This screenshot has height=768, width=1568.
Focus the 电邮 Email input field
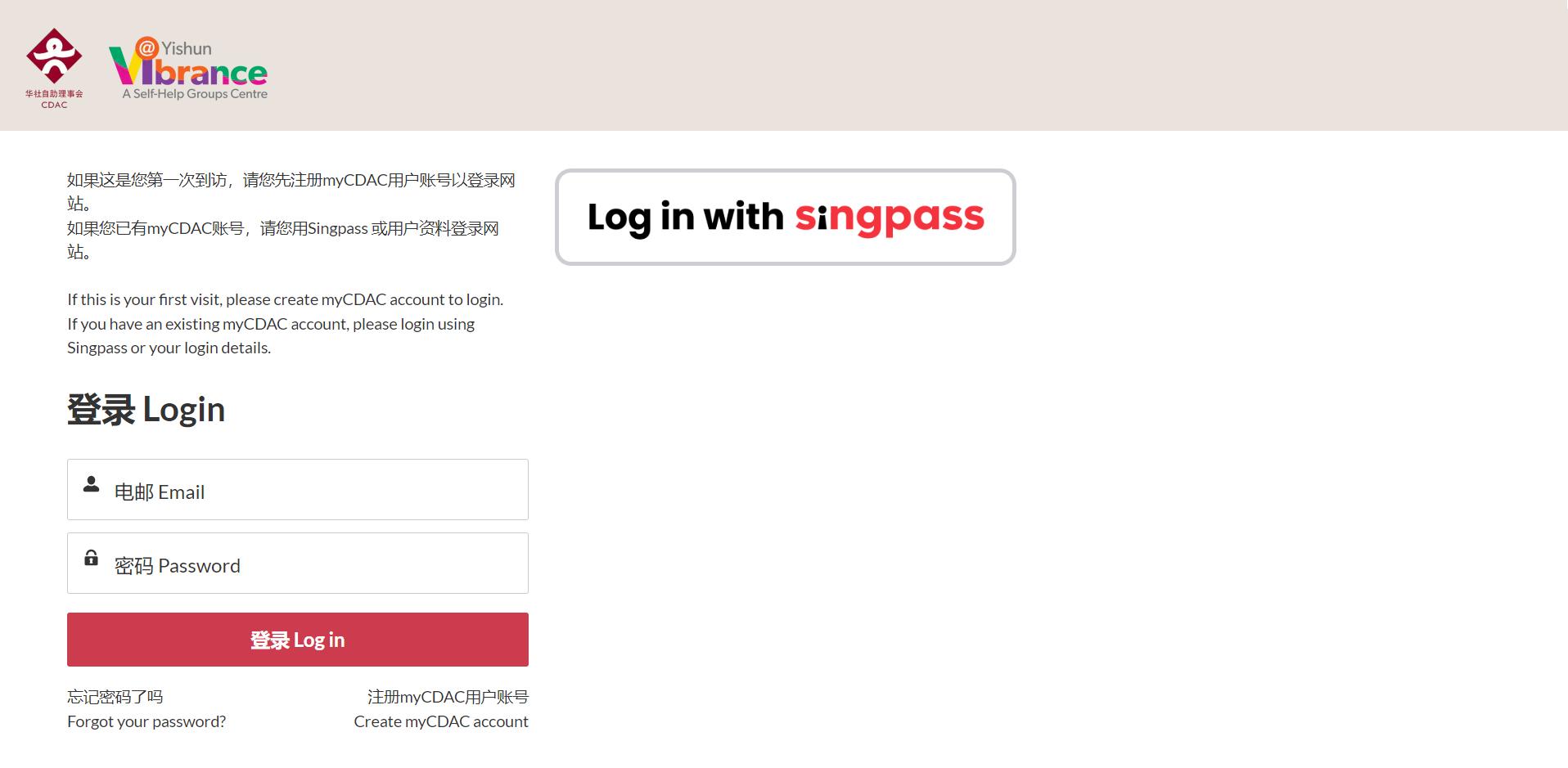(298, 489)
